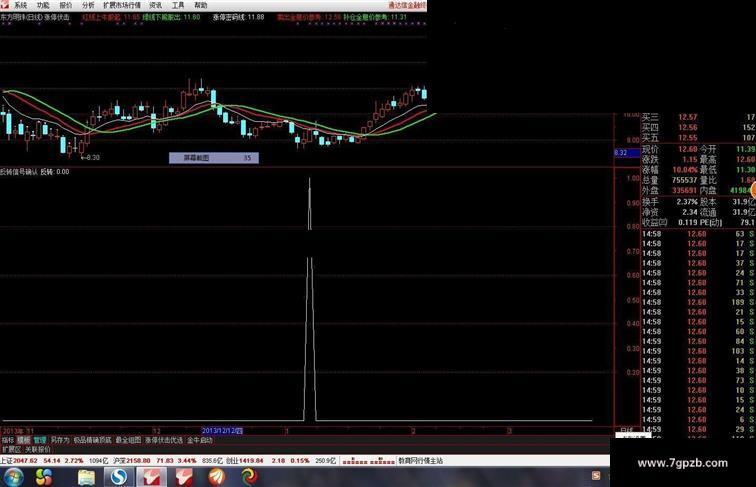The width and height of the screenshot is (756, 487).
Task: Click the 另存为 button
Action: 60,440
